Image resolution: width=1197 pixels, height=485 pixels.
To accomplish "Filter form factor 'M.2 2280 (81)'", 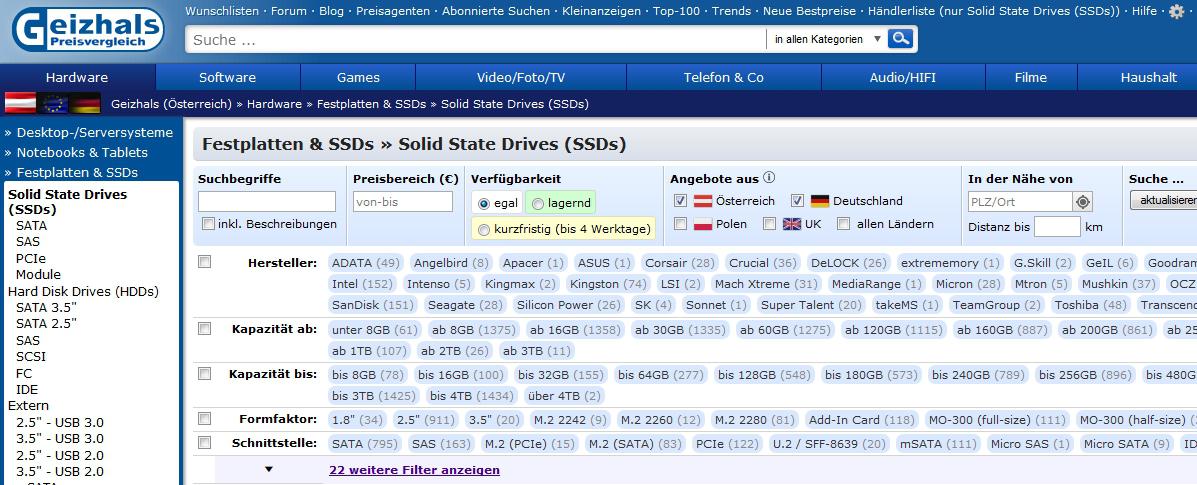I will [754, 420].
